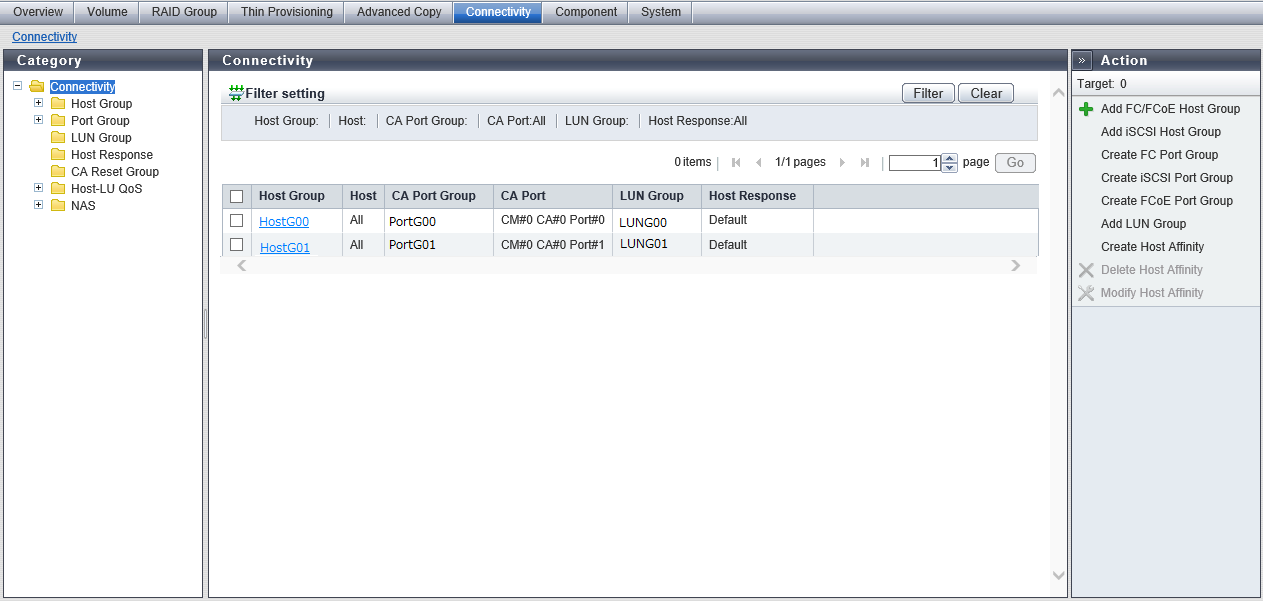Click the Host Response folder icon
1263x601 pixels.
(58, 155)
